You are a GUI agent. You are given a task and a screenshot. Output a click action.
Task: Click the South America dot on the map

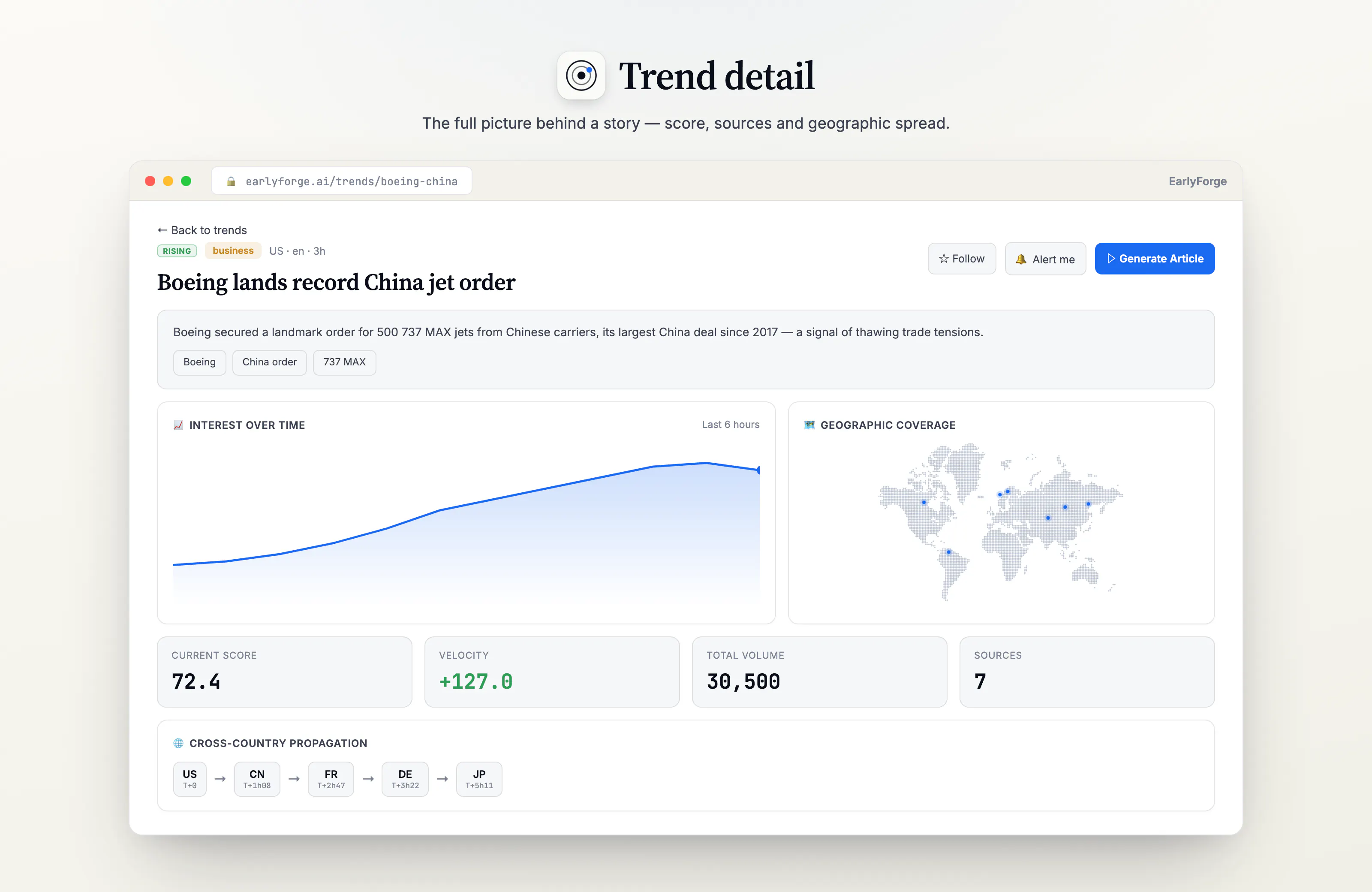click(x=948, y=552)
